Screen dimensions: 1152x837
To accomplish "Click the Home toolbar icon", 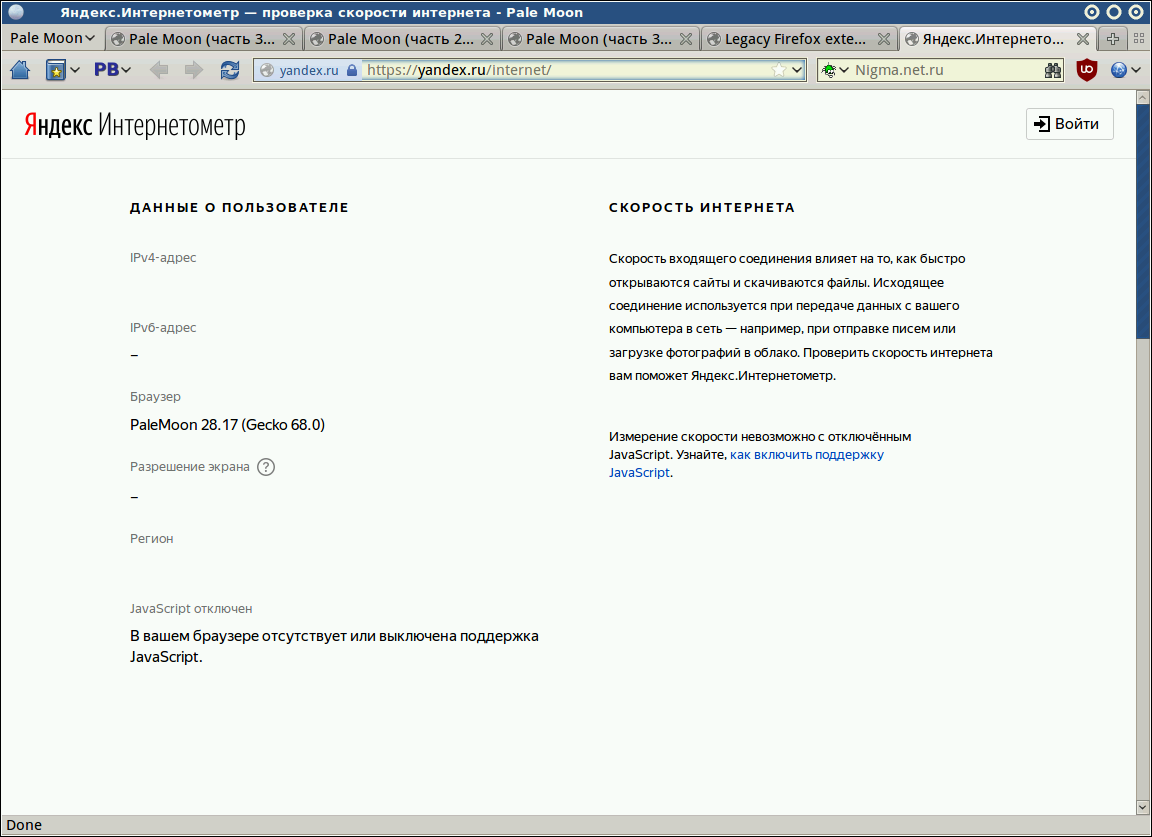I will 20,70.
